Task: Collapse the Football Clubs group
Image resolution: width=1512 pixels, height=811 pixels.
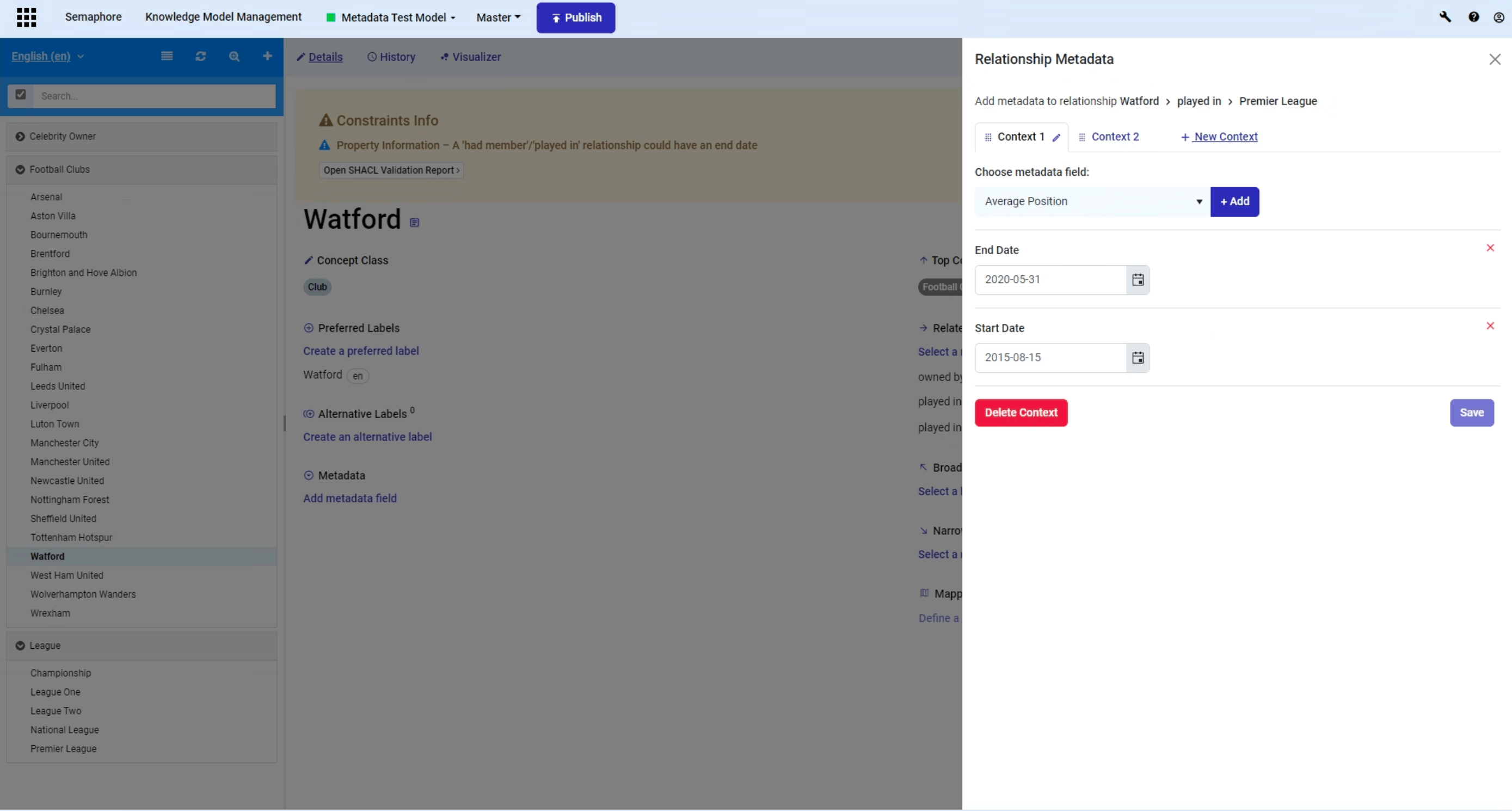Action: (x=20, y=170)
